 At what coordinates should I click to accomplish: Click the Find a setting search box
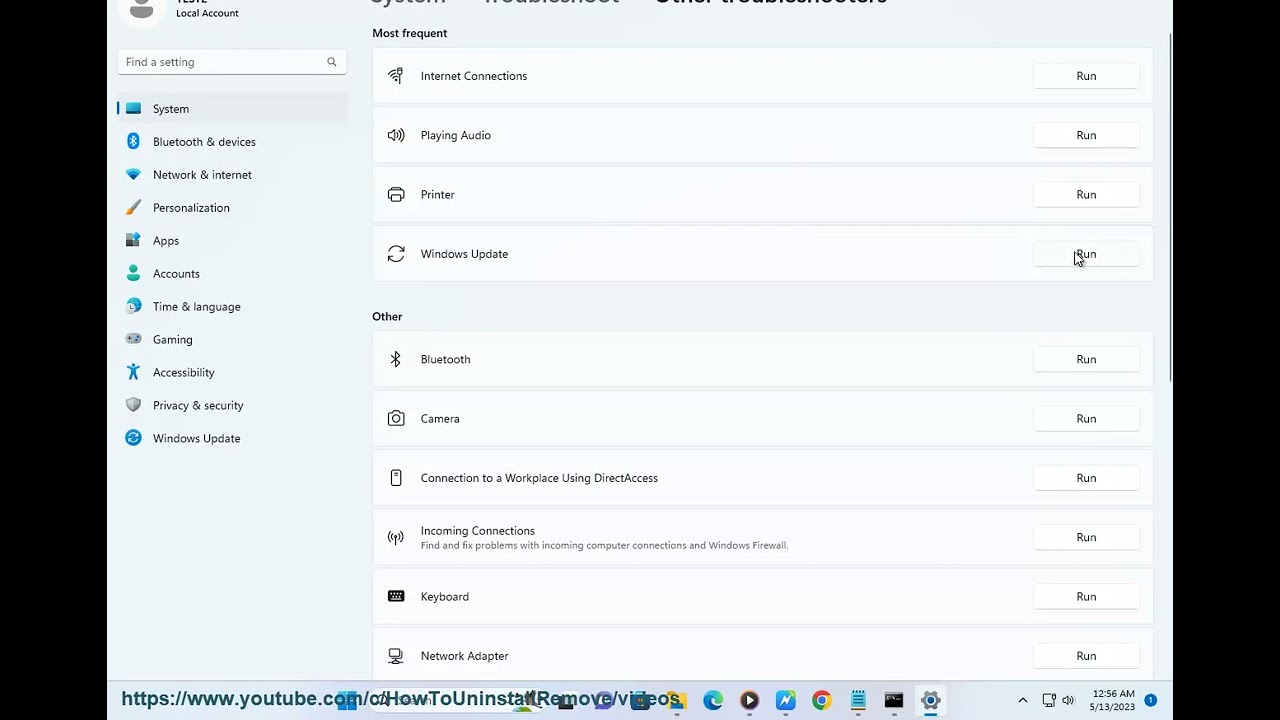pyautogui.click(x=232, y=62)
